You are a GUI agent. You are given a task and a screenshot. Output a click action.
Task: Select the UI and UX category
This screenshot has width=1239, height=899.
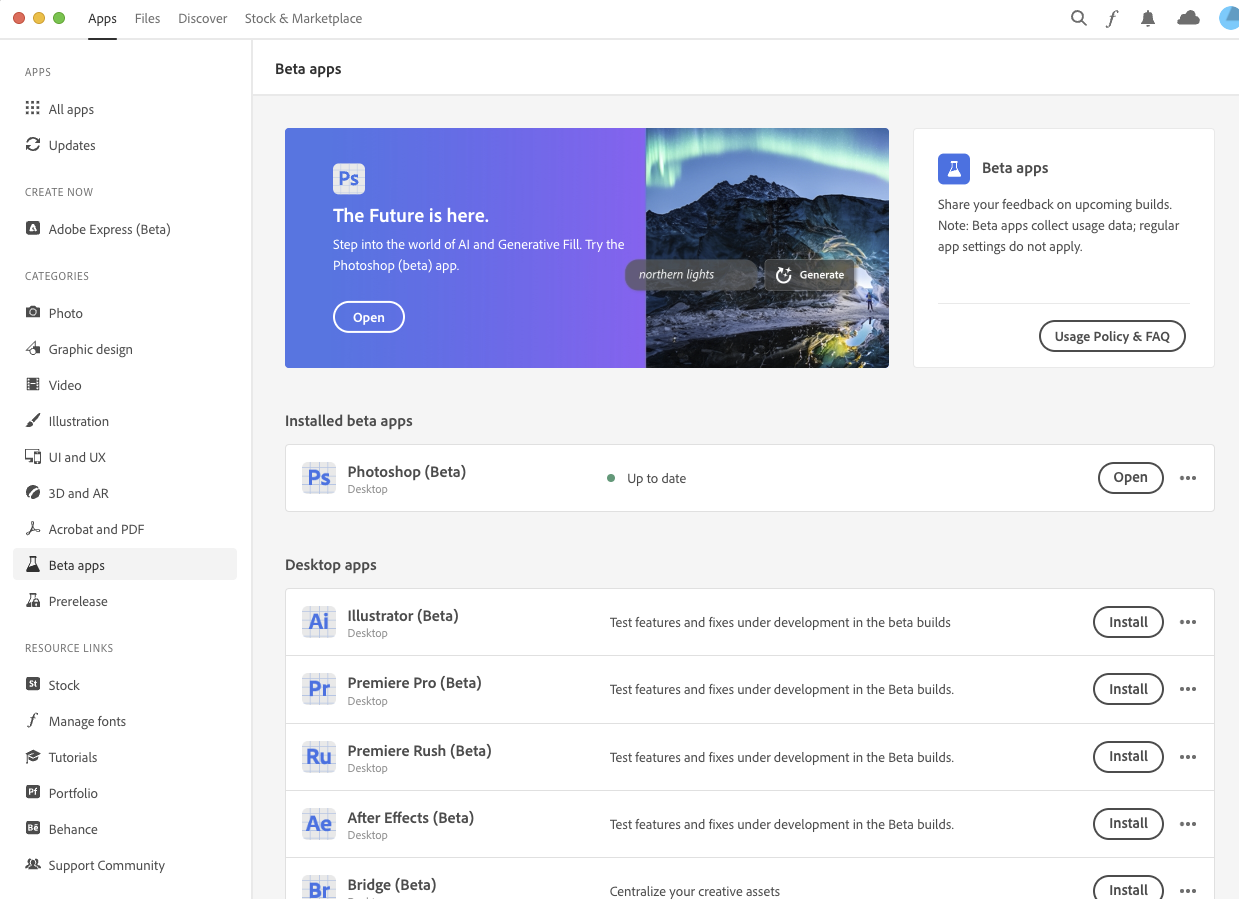[x=125, y=457]
